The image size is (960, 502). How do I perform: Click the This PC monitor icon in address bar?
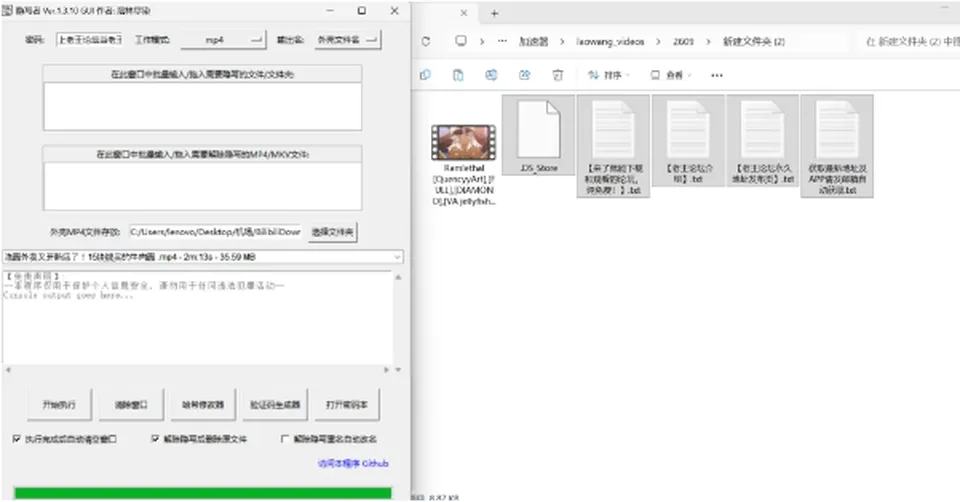(x=461, y=41)
